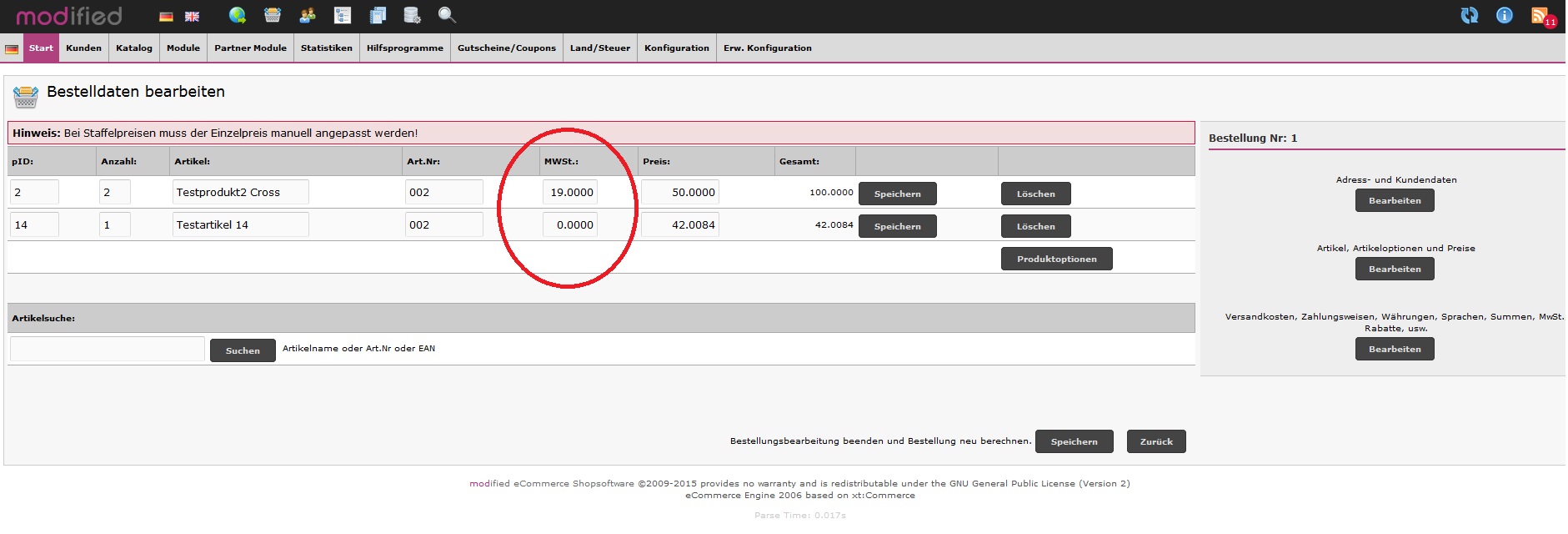The height and width of the screenshot is (534, 1568).
Task: Click the Produktoptionen button
Action: pos(1056,259)
